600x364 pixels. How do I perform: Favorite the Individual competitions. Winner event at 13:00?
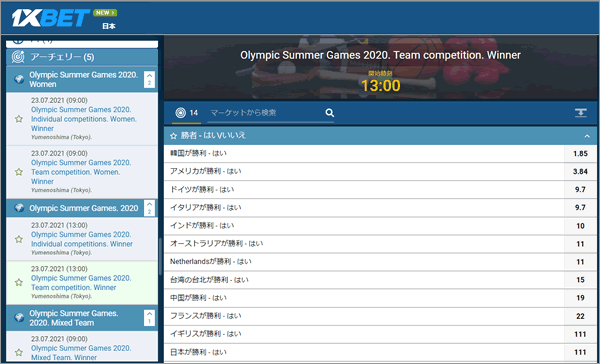19,239
